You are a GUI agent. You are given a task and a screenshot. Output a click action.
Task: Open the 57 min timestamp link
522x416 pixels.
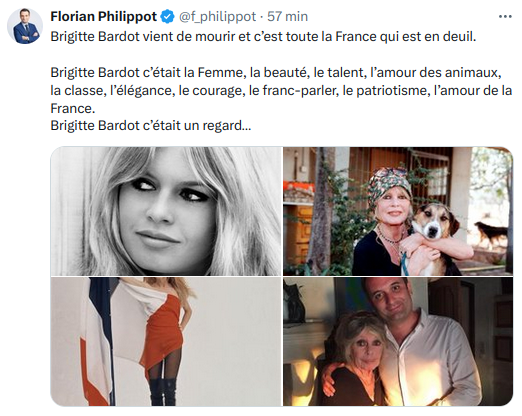[x=287, y=17]
